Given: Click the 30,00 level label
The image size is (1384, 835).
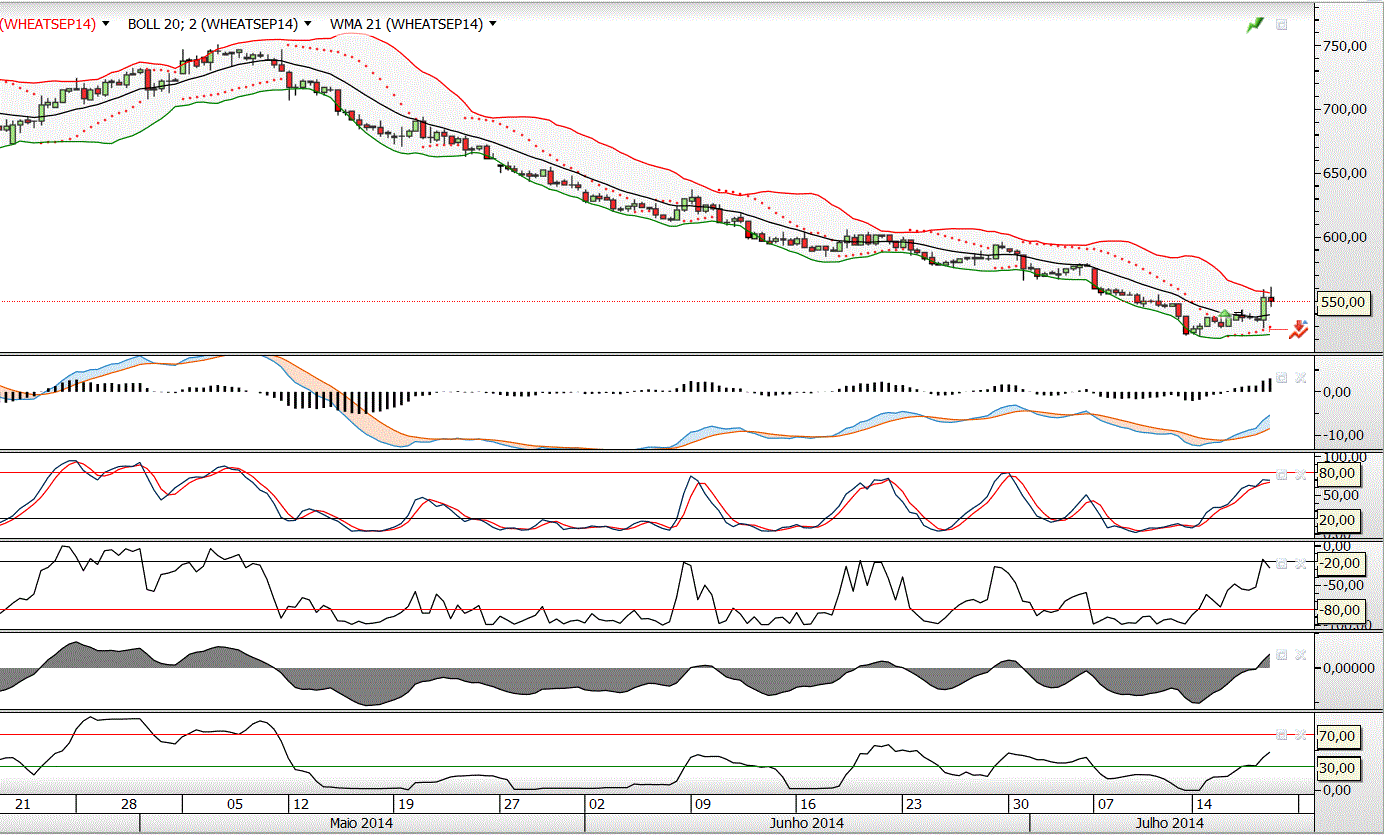Looking at the screenshot, I should click(1338, 768).
